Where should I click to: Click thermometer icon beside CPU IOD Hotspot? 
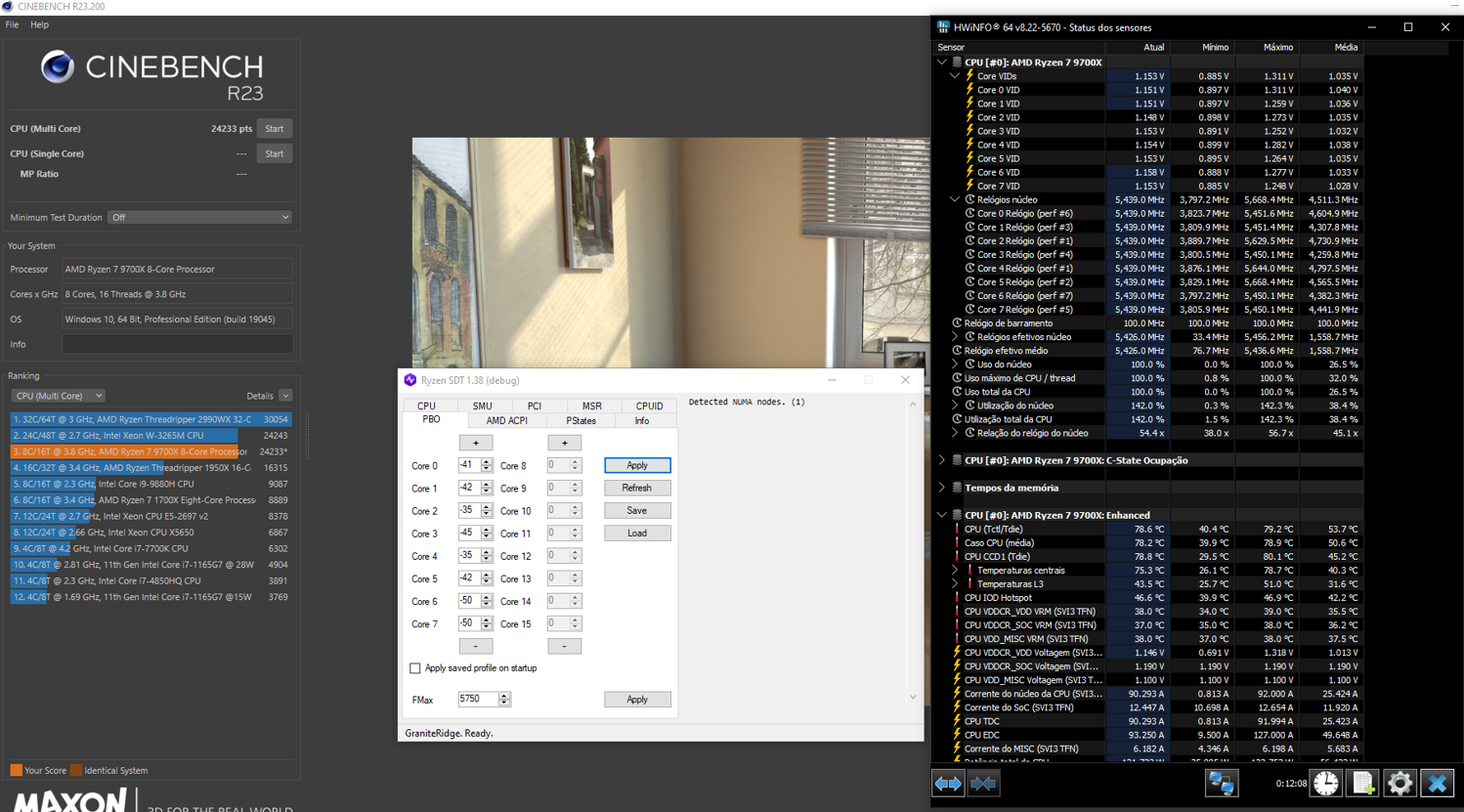click(x=957, y=598)
